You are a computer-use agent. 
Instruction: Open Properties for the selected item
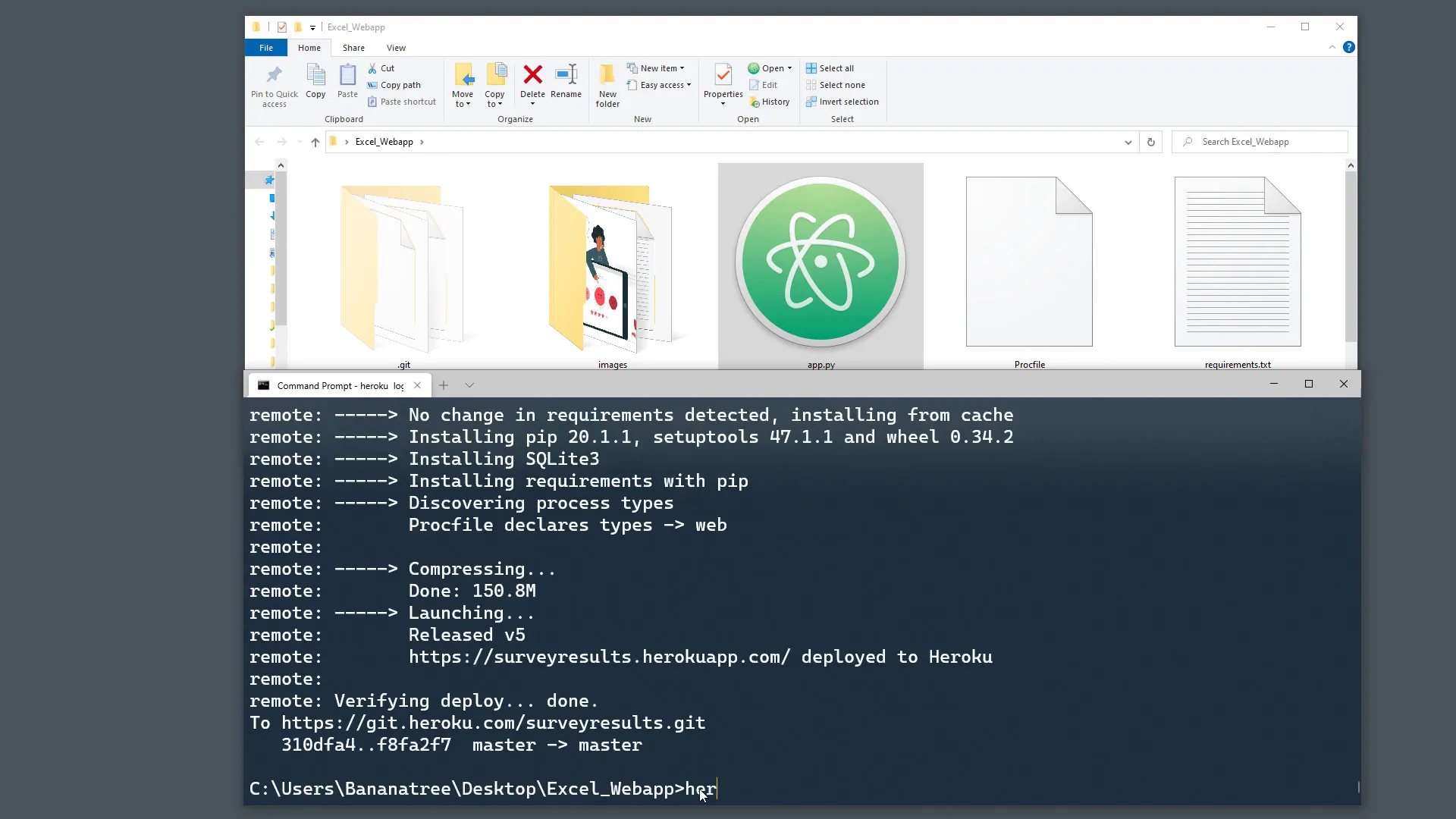pos(721,83)
